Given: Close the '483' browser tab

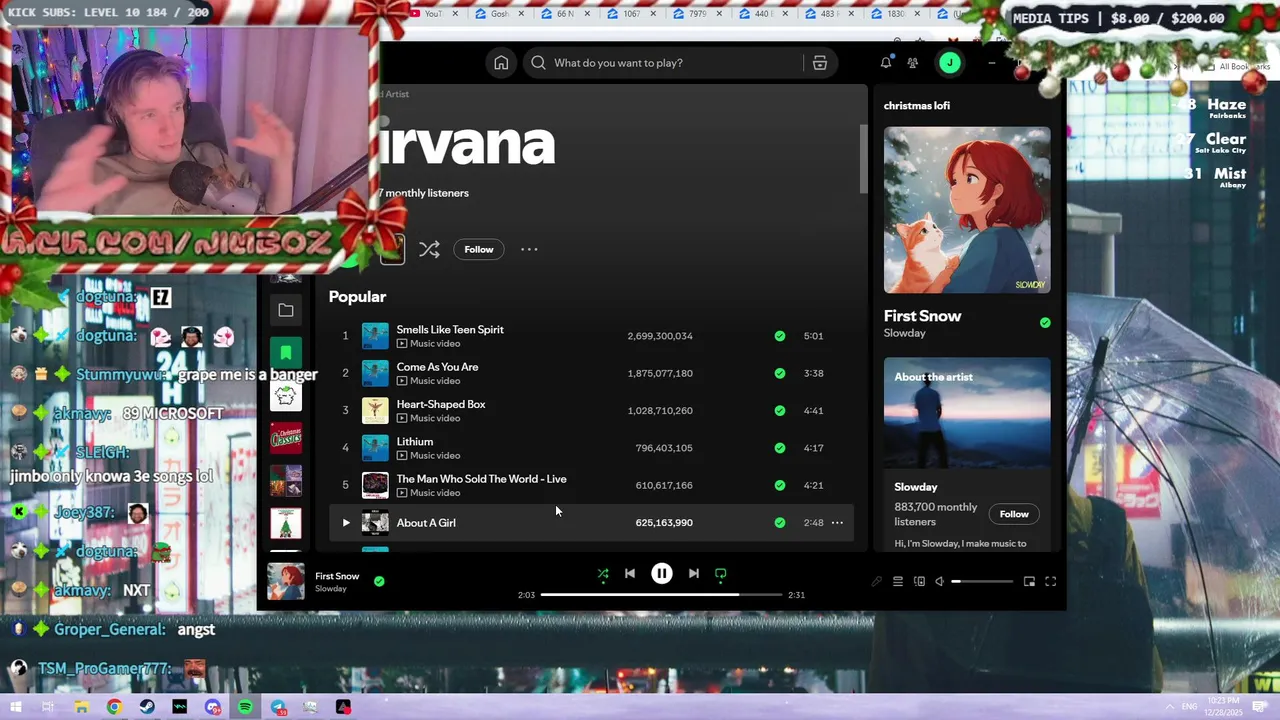Looking at the screenshot, I should 851,14.
